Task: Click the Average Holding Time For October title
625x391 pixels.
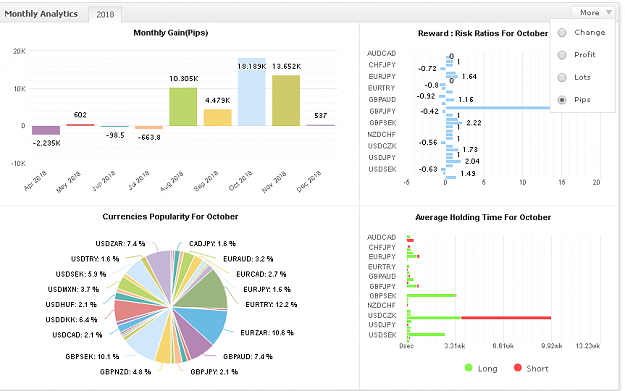Action: (483, 217)
